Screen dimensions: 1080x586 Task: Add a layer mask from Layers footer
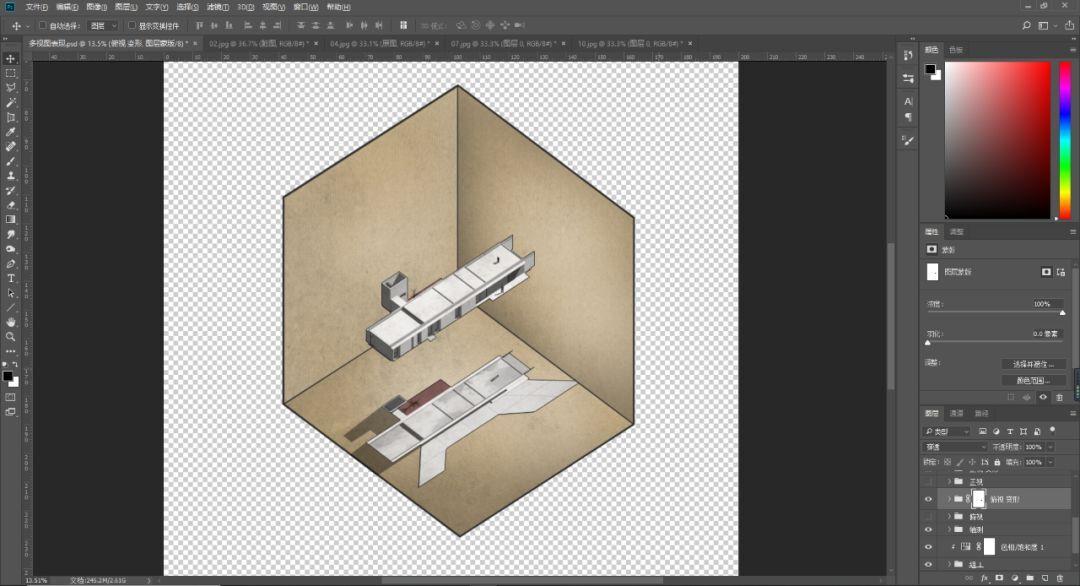[999, 578]
